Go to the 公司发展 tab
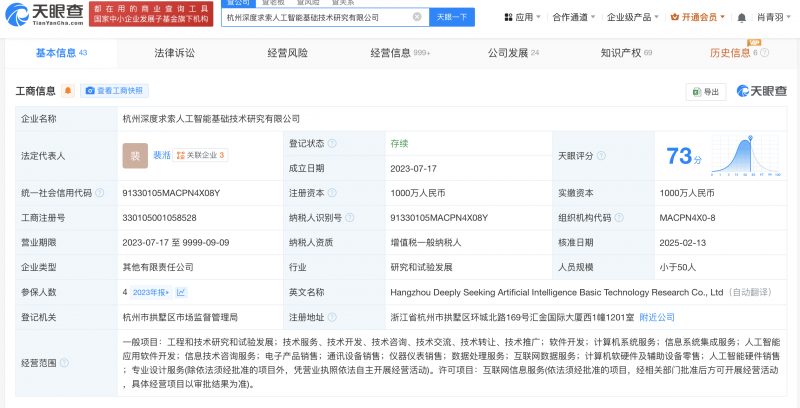Screen dimensions: 800x408 (x=513, y=53)
